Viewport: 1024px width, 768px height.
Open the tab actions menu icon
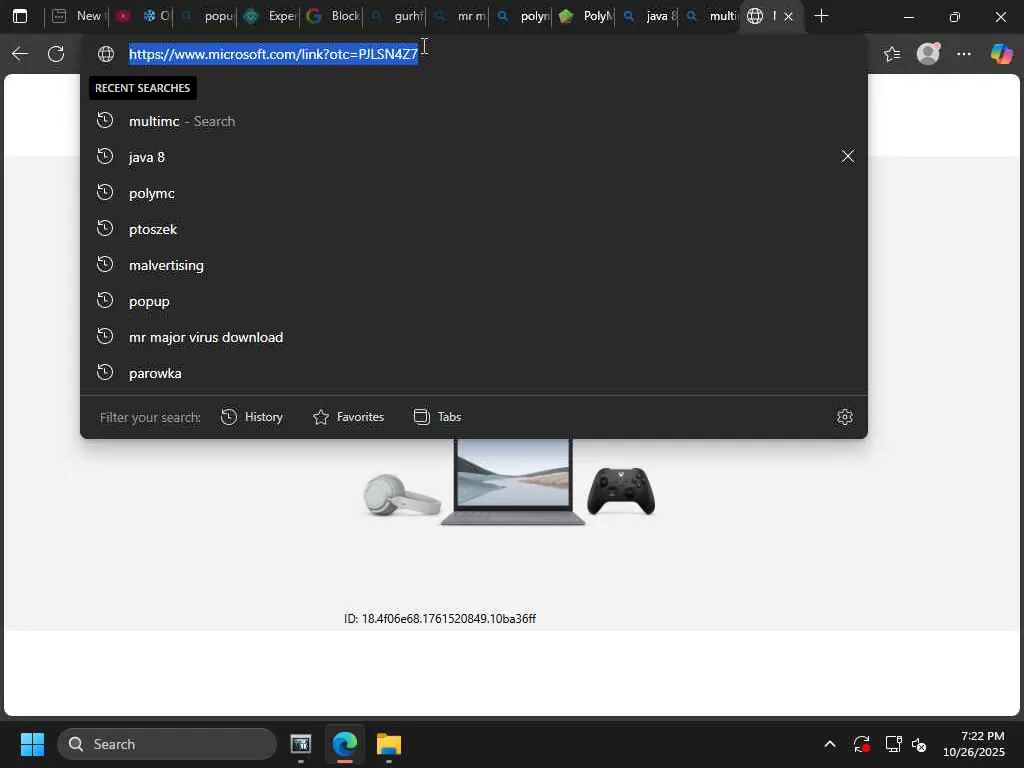point(20,16)
